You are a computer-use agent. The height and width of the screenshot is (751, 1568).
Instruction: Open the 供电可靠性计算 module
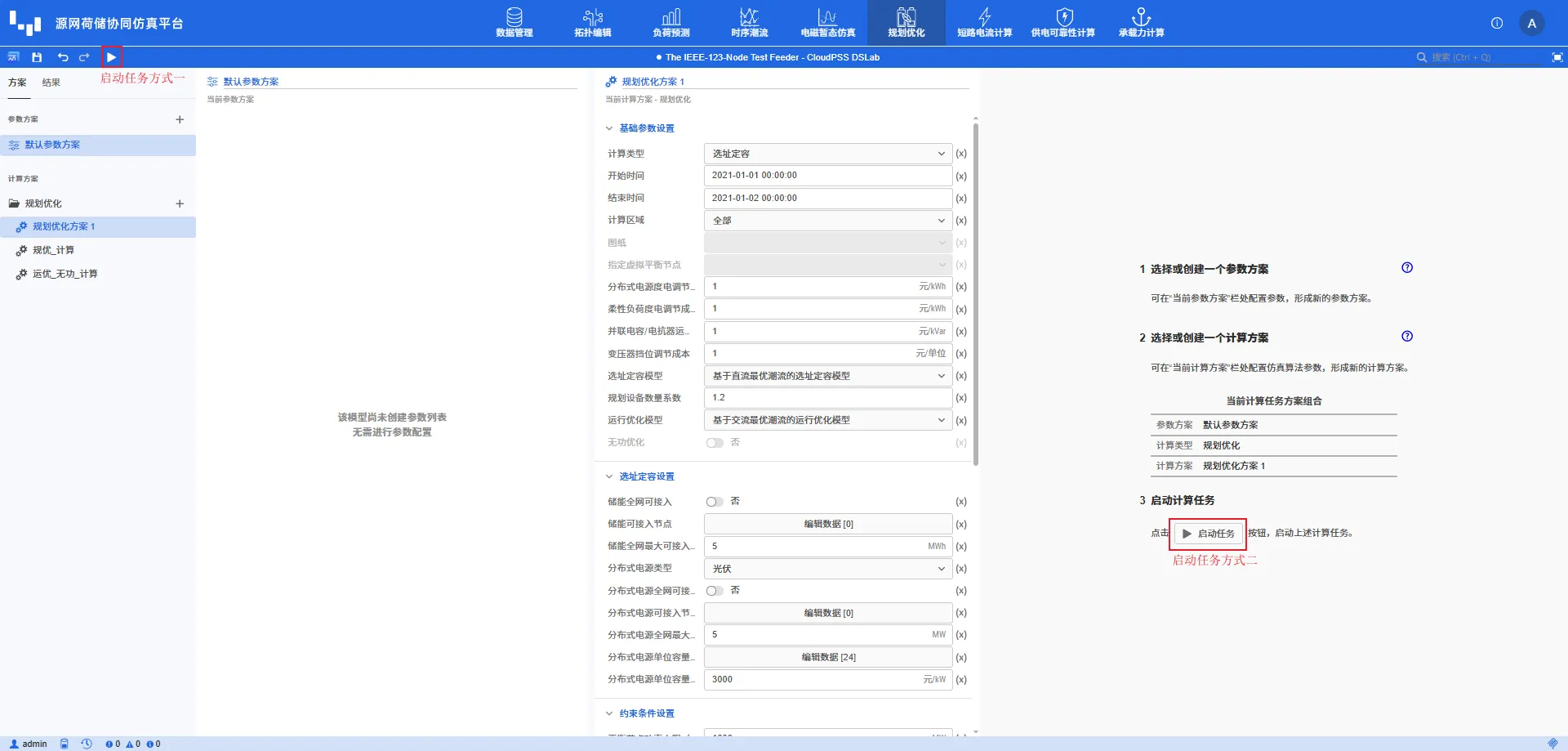(1063, 22)
